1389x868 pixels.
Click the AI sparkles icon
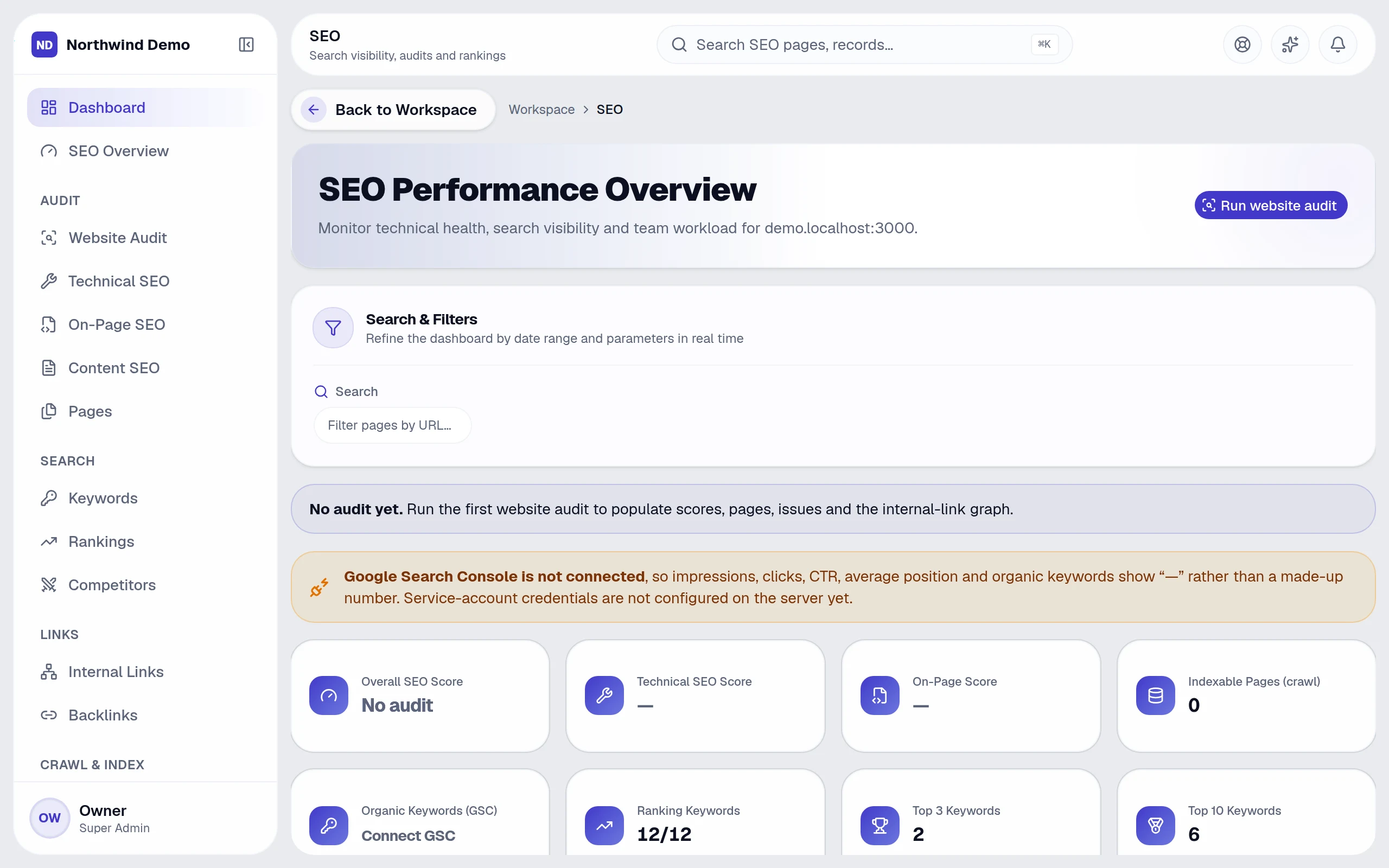point(1290,44)
